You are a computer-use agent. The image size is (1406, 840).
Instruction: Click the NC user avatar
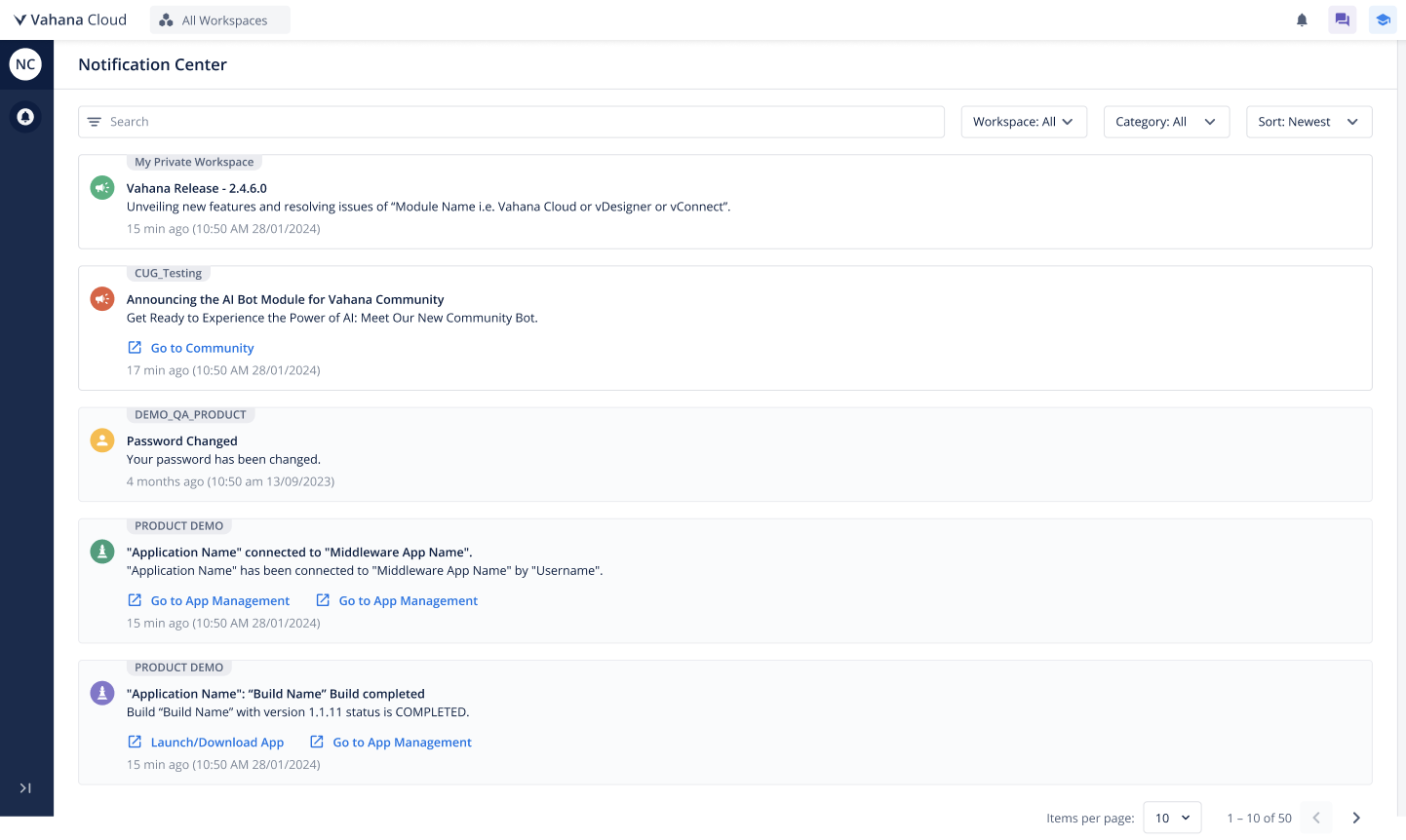25,64
